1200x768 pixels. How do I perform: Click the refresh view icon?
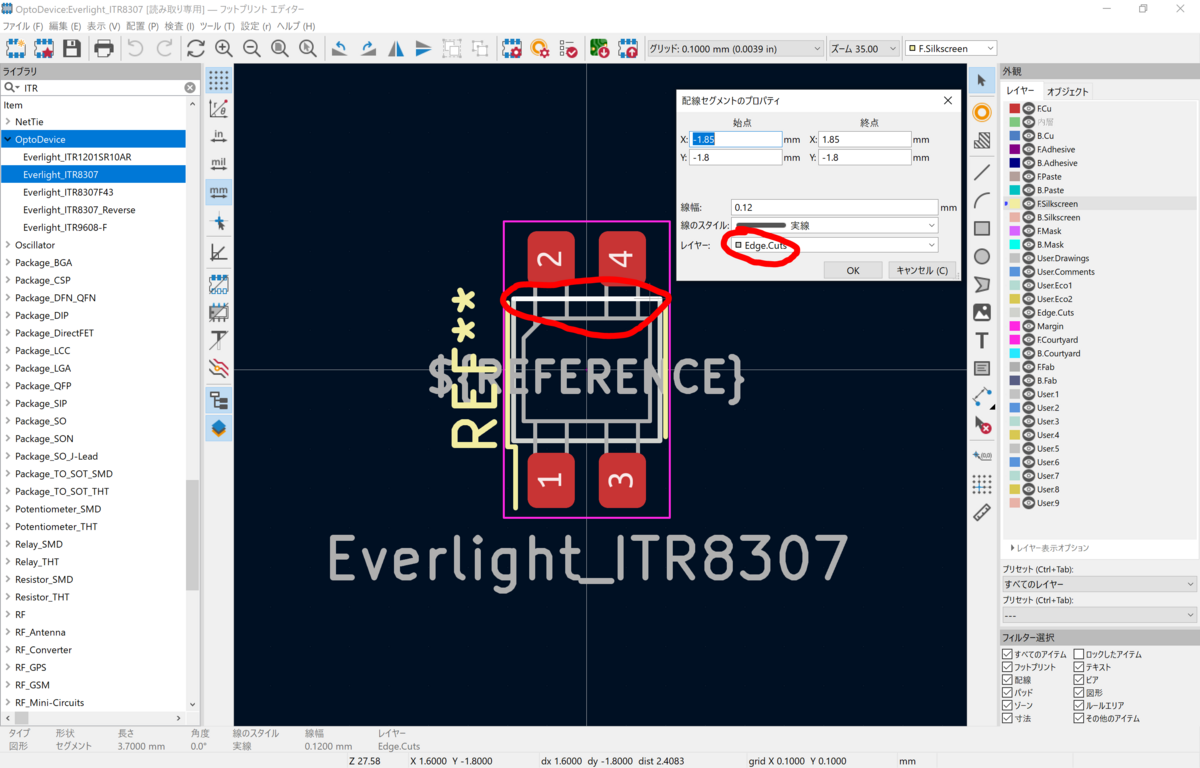tap(195, 48)
